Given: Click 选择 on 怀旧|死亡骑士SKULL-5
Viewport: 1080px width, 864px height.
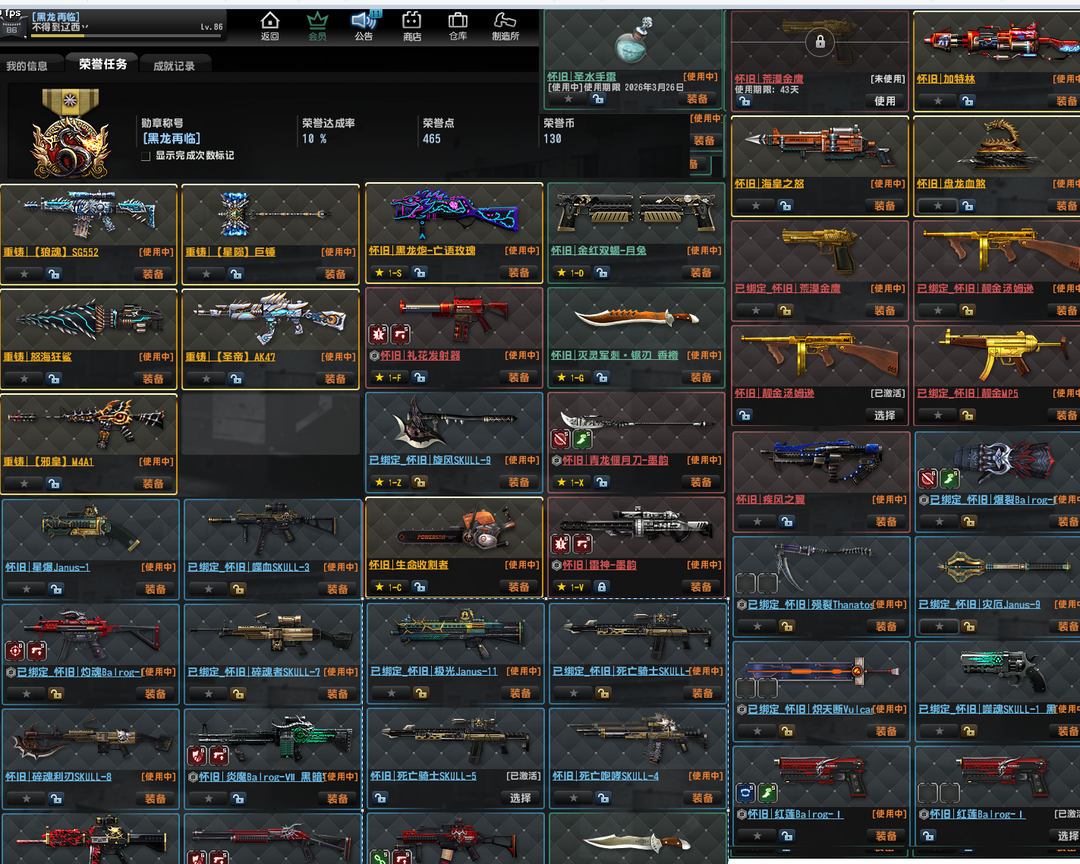Looking at the screenshot, I should [520, 798].
